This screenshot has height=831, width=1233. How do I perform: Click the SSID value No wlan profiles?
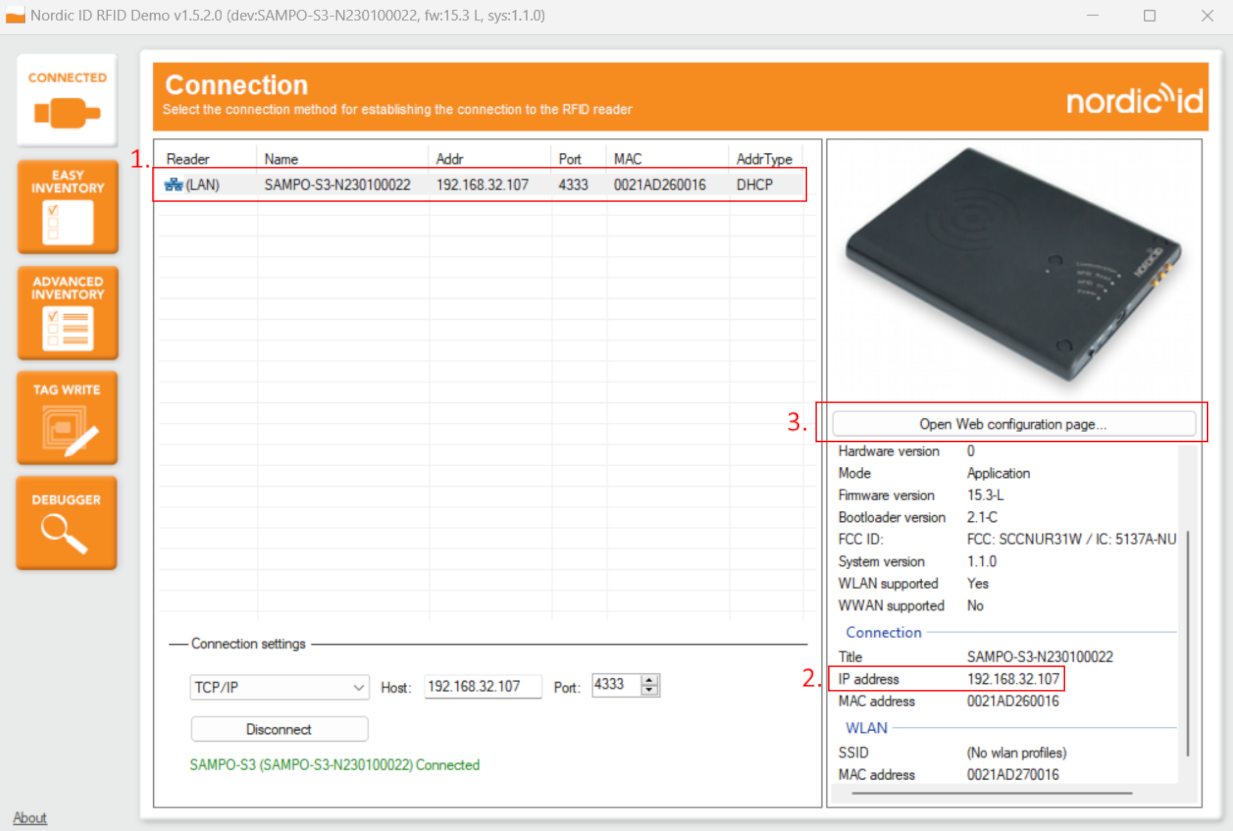pyautogui.click(x=1016, y=752)
